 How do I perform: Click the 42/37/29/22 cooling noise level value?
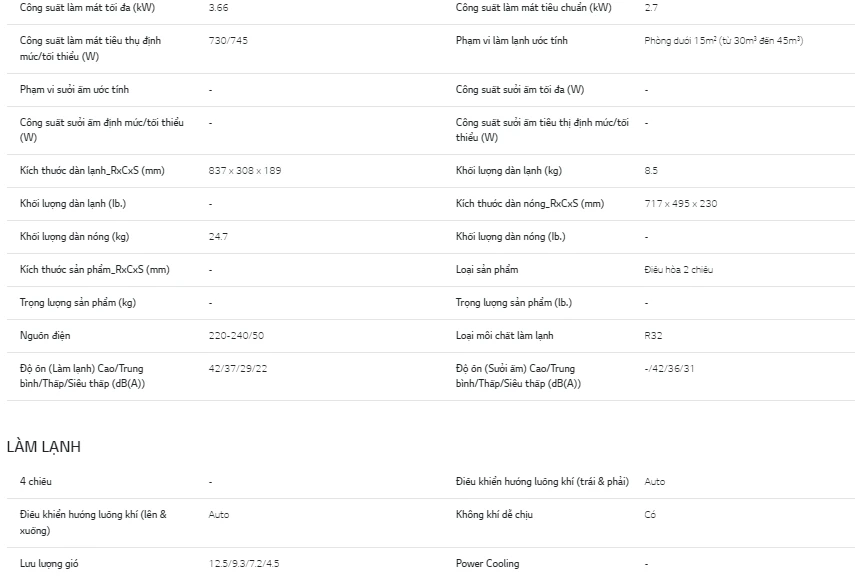238,369
